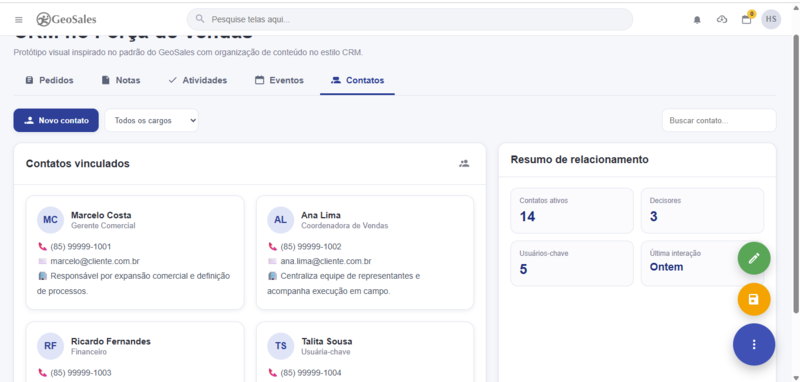Click the group icon in Contatos vinculados
This screenshot has width=800, height=382.
pos(464,164)
